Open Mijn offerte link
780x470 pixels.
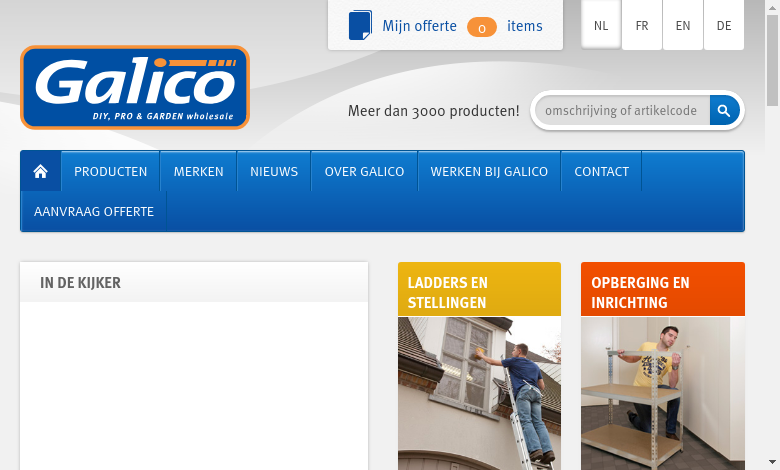[419, 26]
